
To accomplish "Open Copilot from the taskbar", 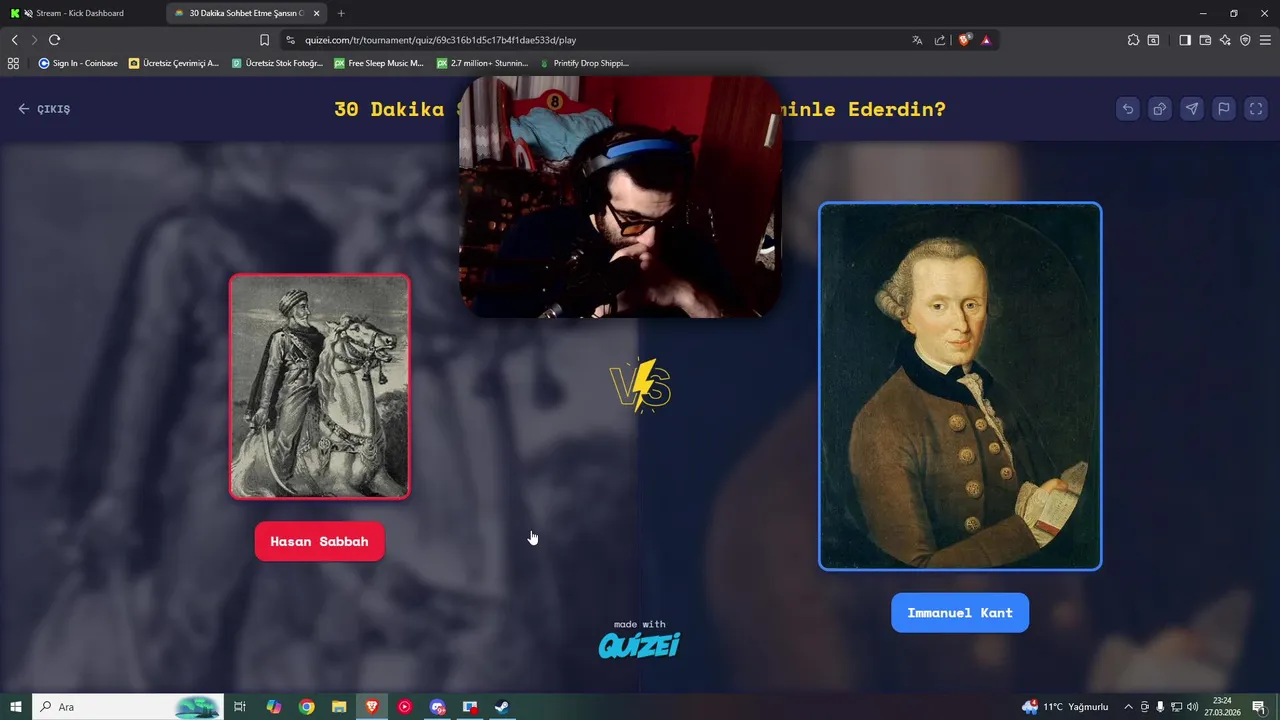I will click(x=274, y=707).
